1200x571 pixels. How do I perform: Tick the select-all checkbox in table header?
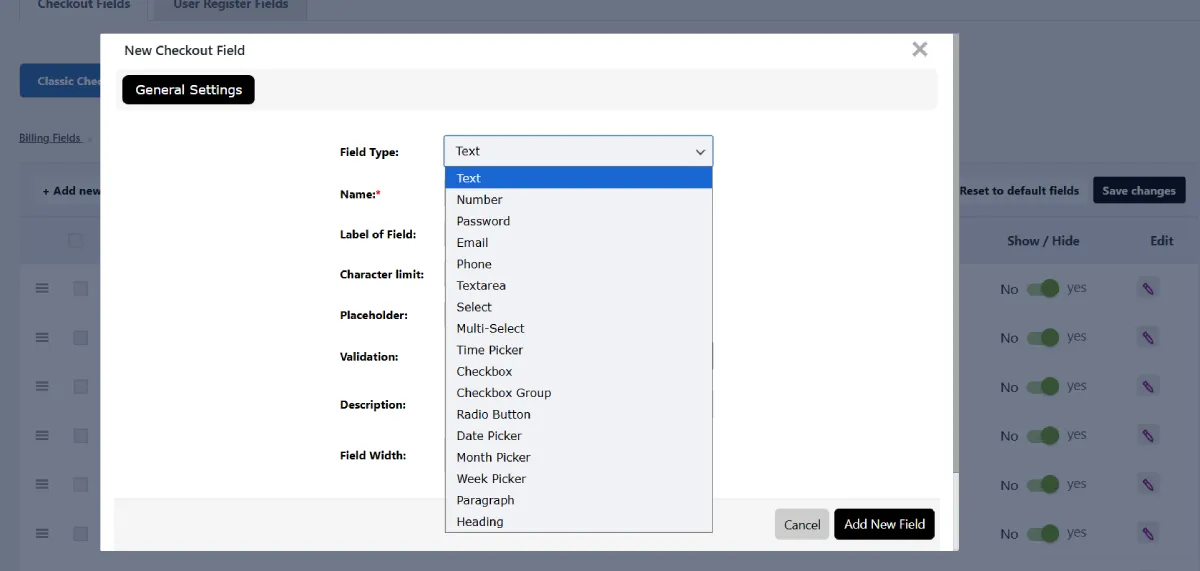click(75, 240)
